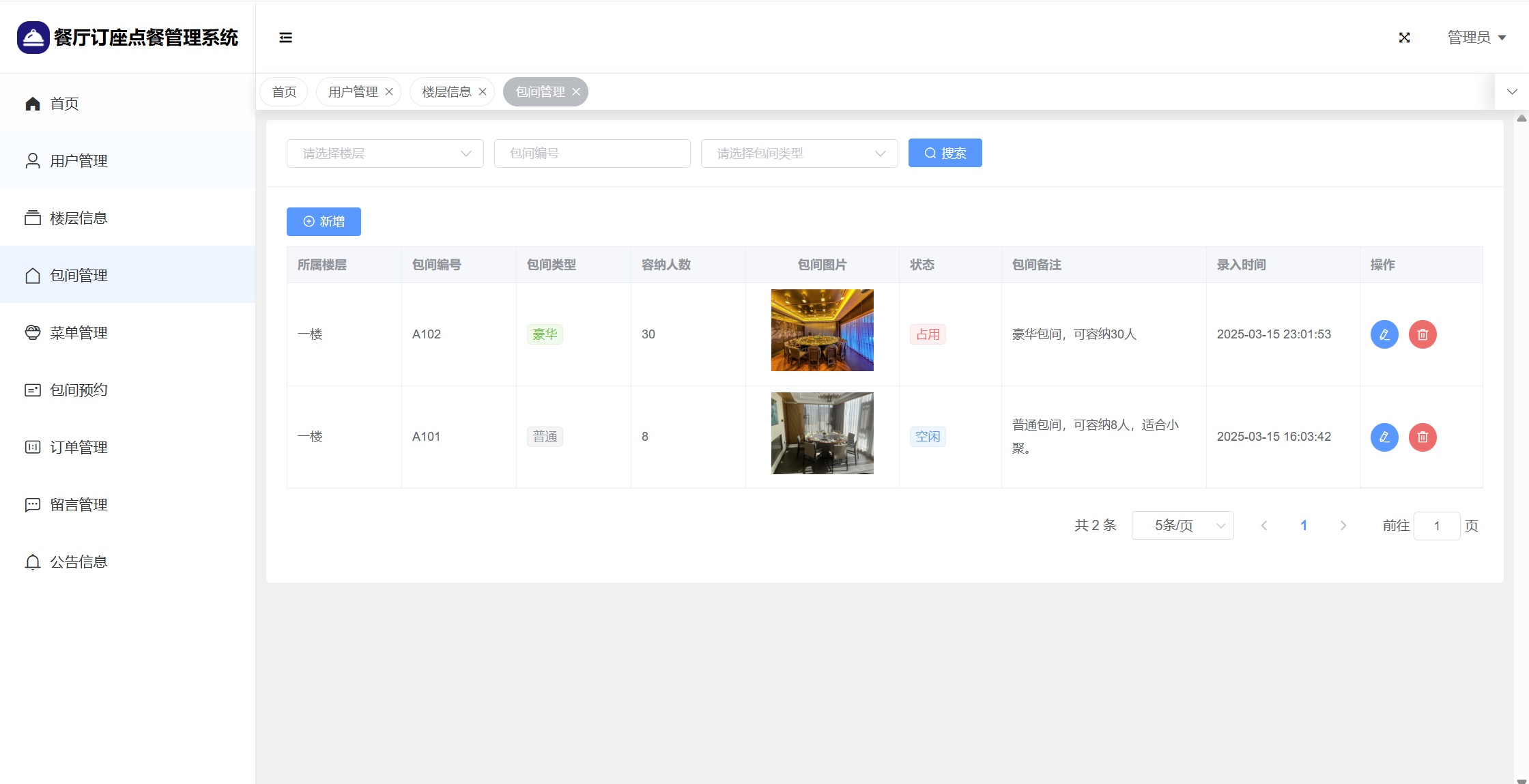Viewport: 1529px width, 784px height.
Task: Delete room A102 with trash icon
Action: (1423, 334)
